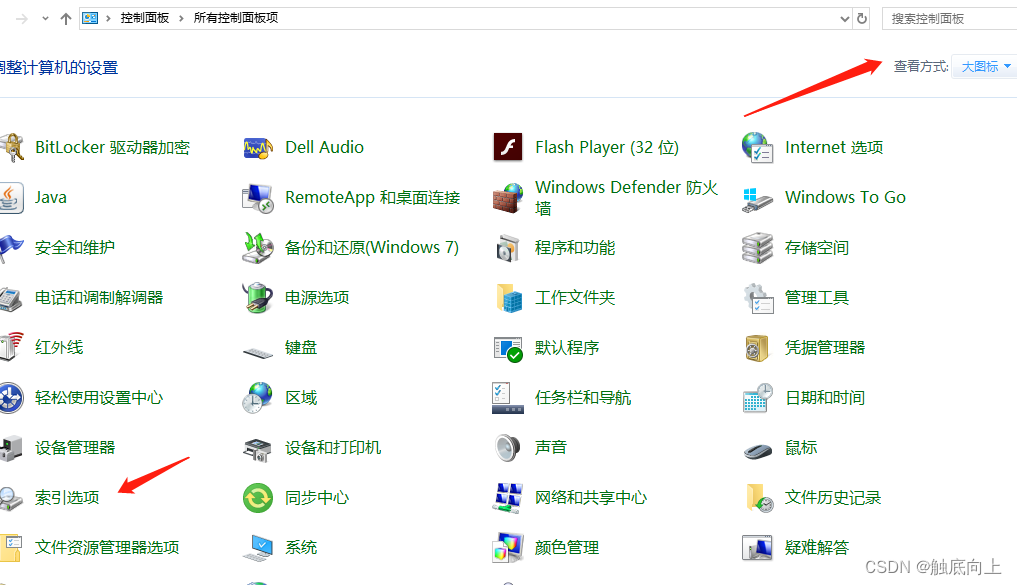Click the refresh button beside address bar
This screenshot has width=1017, height=585.
pos(862,19)
